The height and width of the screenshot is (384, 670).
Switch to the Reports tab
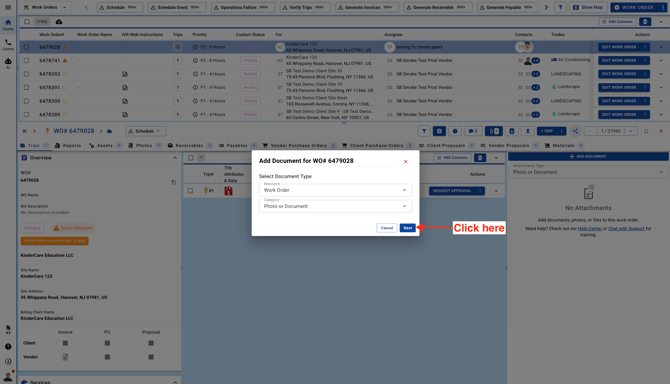coord(68,146)
